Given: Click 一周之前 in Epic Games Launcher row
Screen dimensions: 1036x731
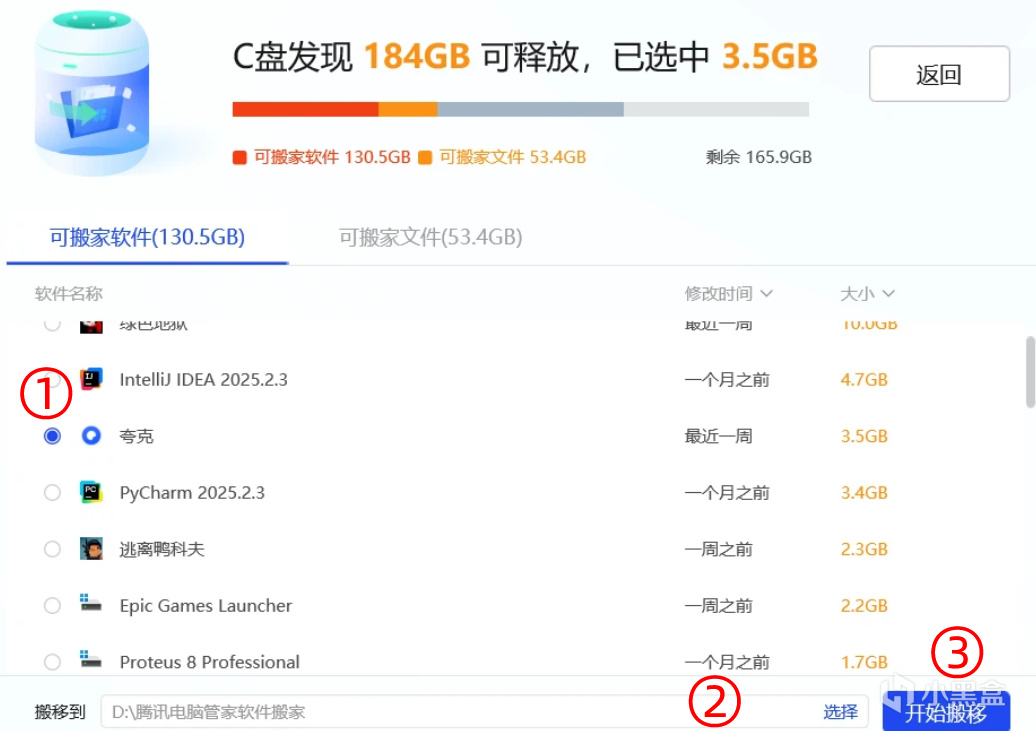Looking at the screenshot, I should coord(718,605).
